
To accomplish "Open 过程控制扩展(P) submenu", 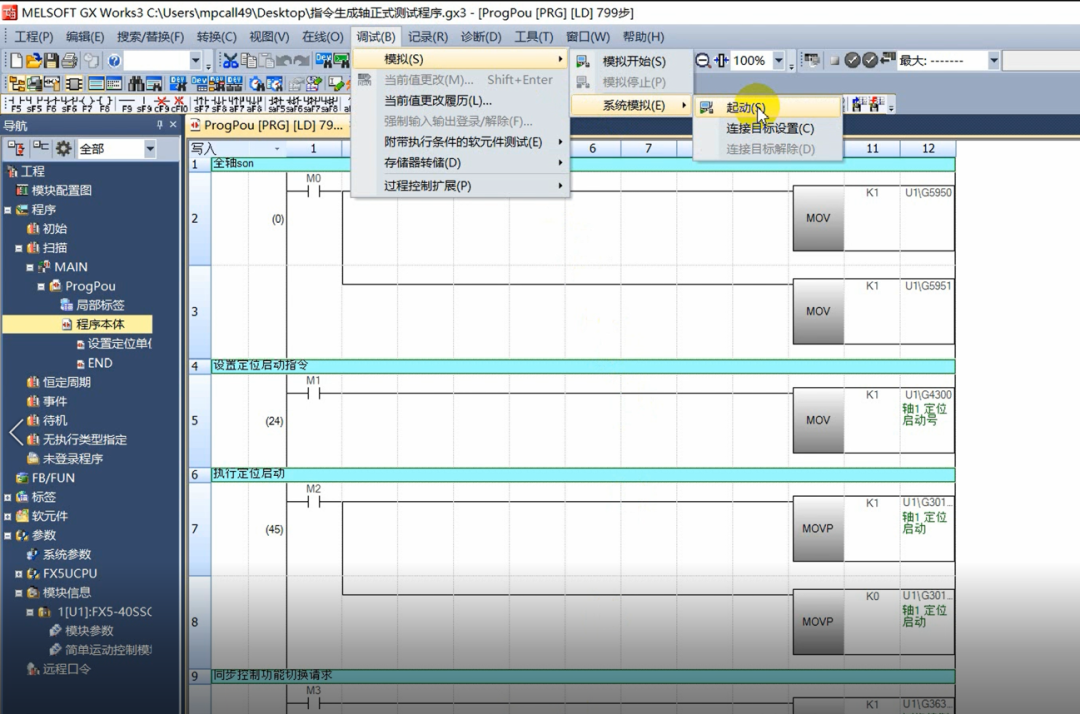I will [x=460, y=186].
